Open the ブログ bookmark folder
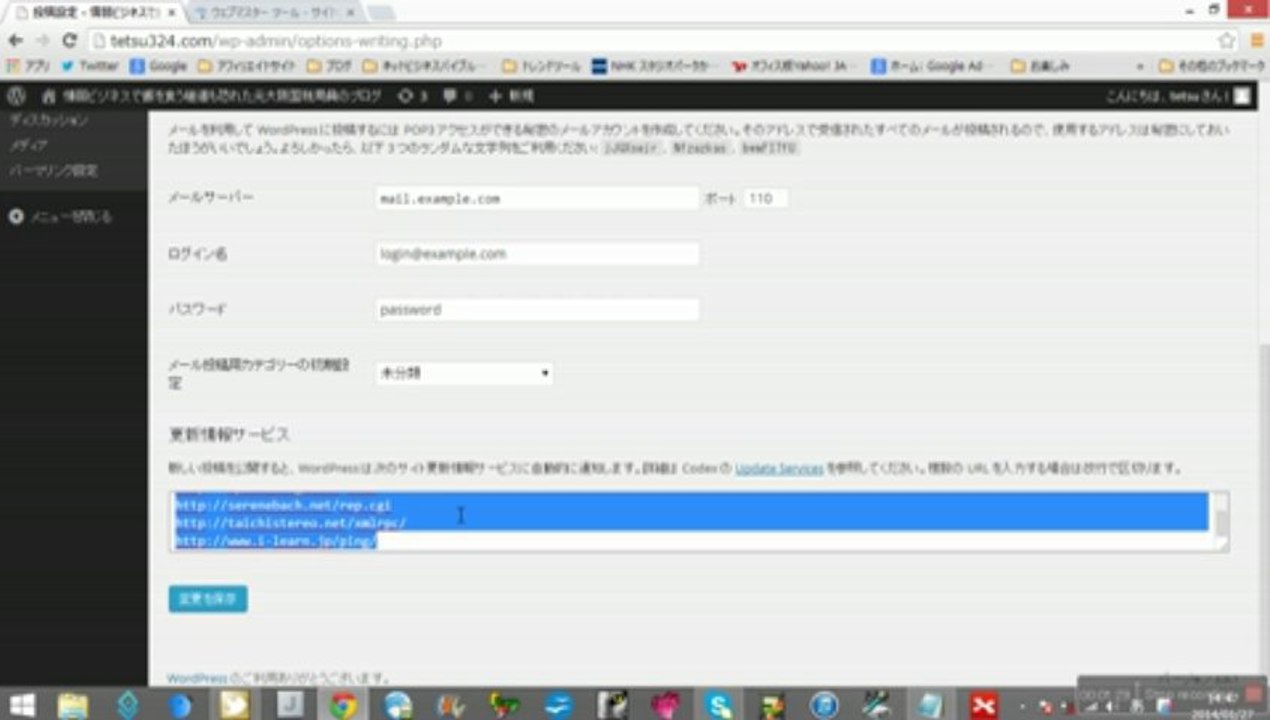 [328, 66]
